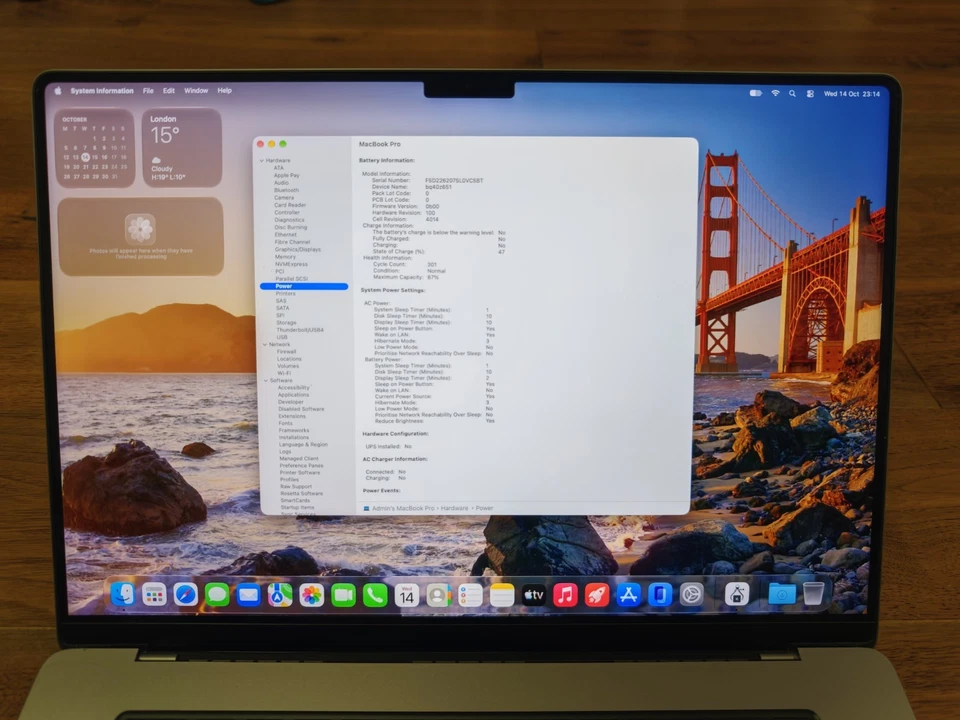Open Downloads folder in Dock
The image size is (960, 720).
click(x=782, y=594)
